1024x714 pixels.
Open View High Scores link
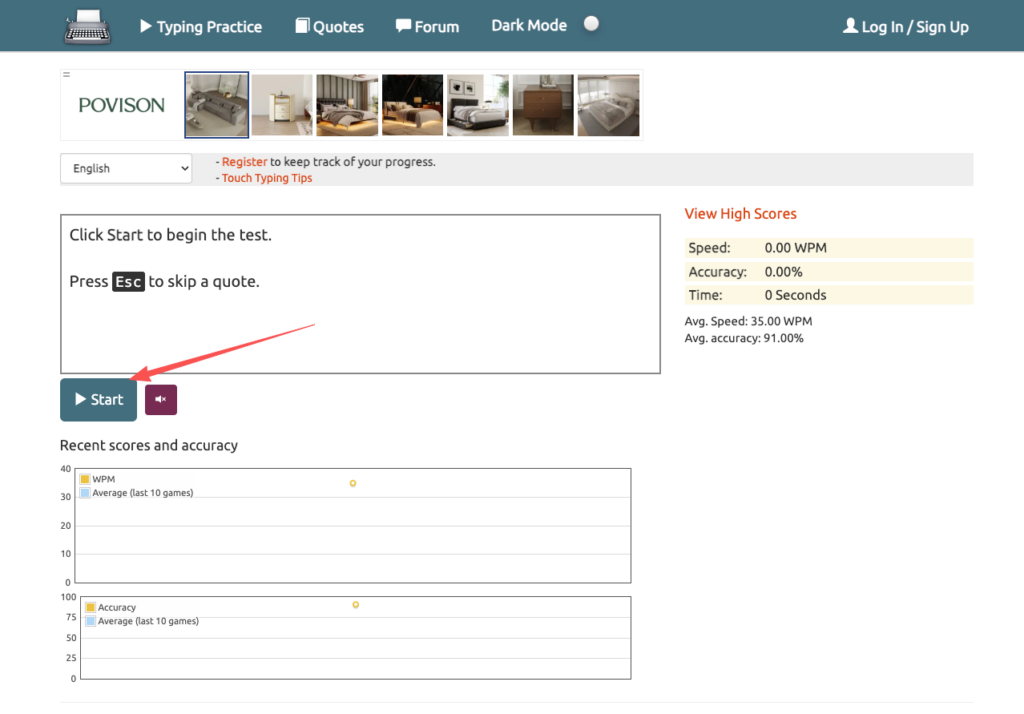740,213
